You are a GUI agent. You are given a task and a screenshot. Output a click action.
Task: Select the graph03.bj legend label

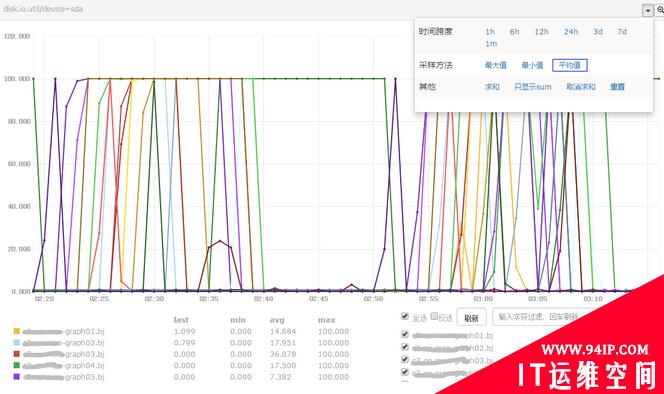[x=64, y=354]
